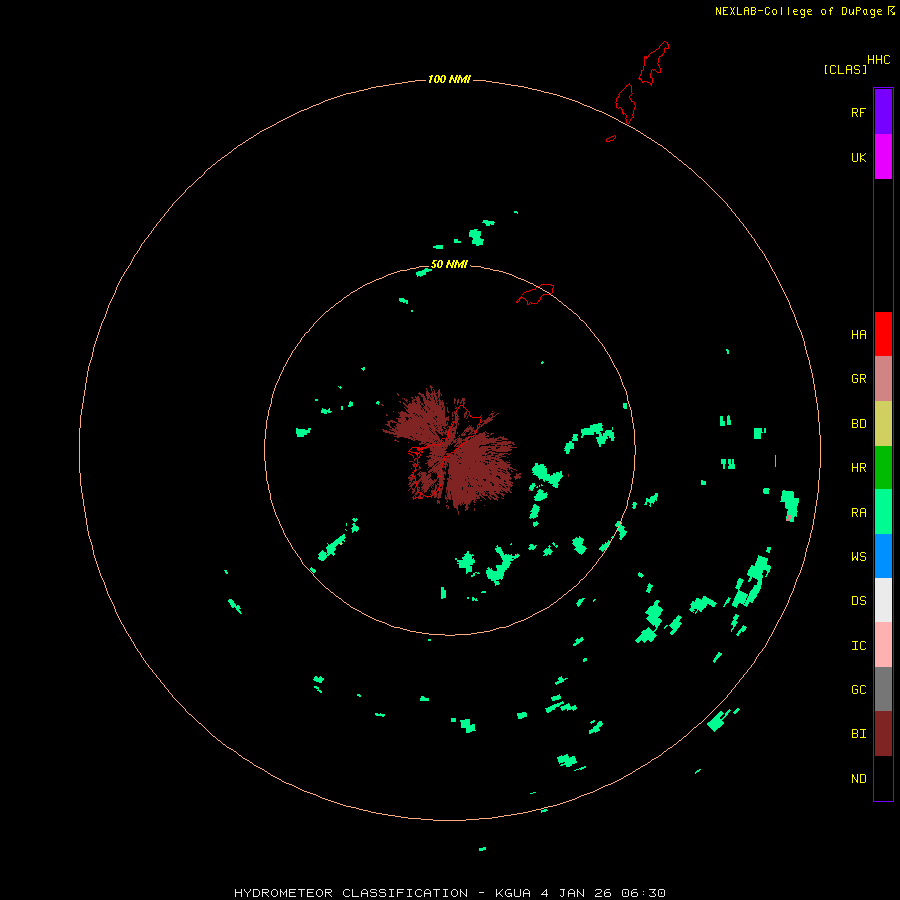Viewport: 900px width, 900px height.
Task: Click the RF legend label
Action: click(x=858, y=112)
